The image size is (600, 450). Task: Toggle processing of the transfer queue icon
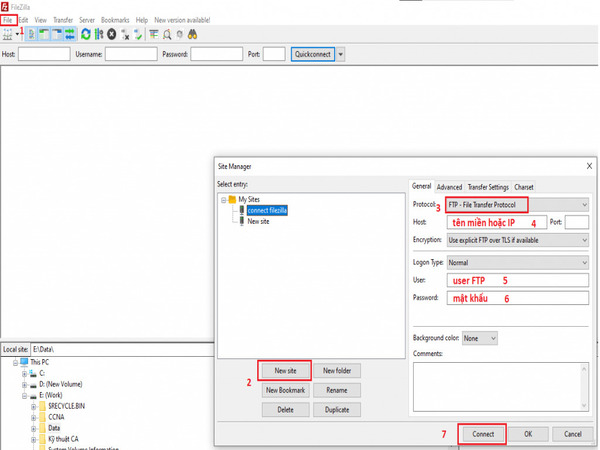(x=98, y=33)
